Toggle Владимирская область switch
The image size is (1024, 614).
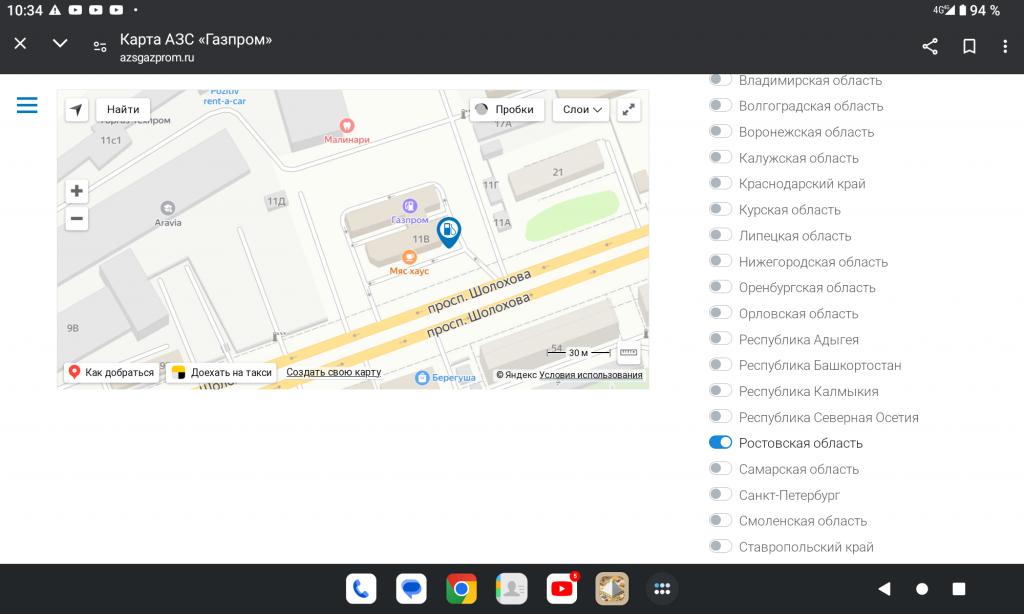720,80
